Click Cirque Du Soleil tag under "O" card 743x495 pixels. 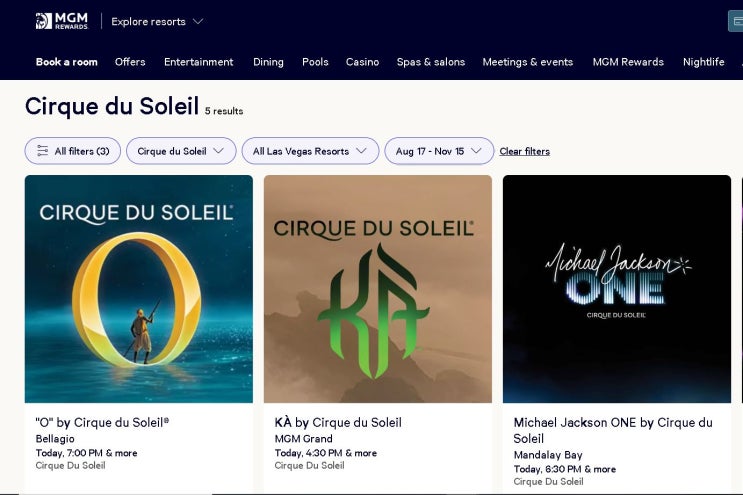(70, 466)
